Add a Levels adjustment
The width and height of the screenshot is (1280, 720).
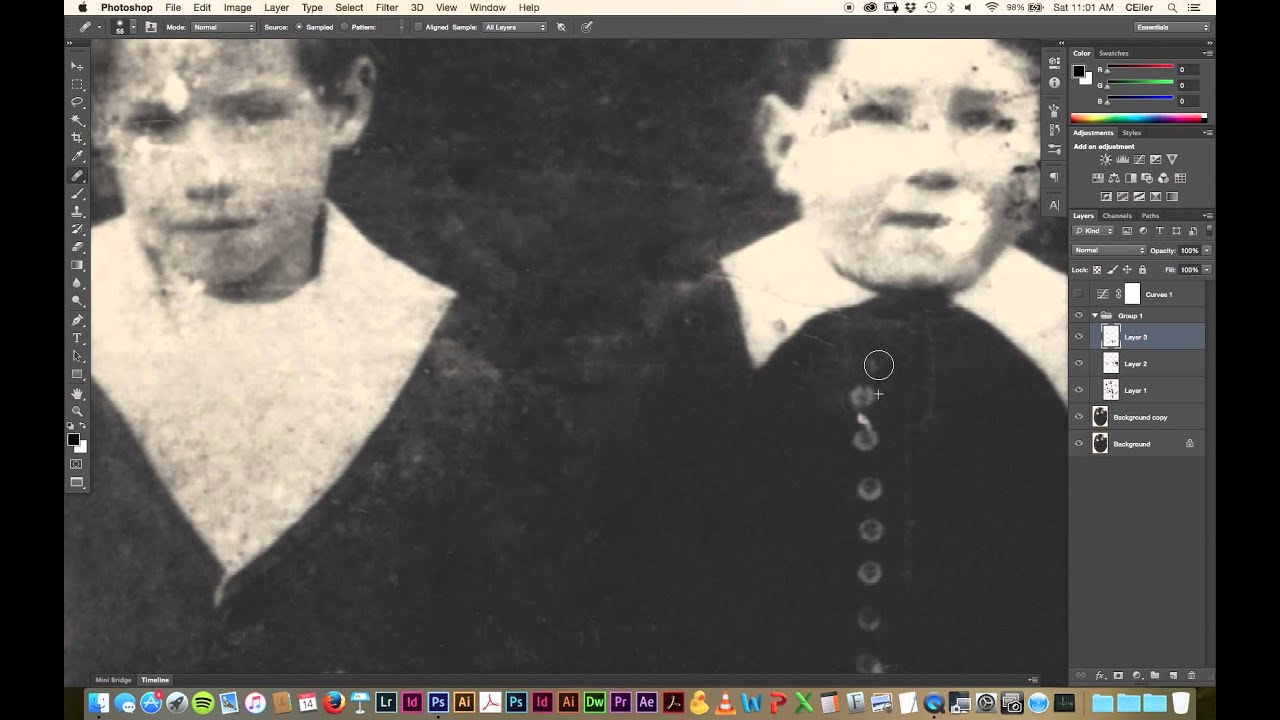click(1122, 160)
